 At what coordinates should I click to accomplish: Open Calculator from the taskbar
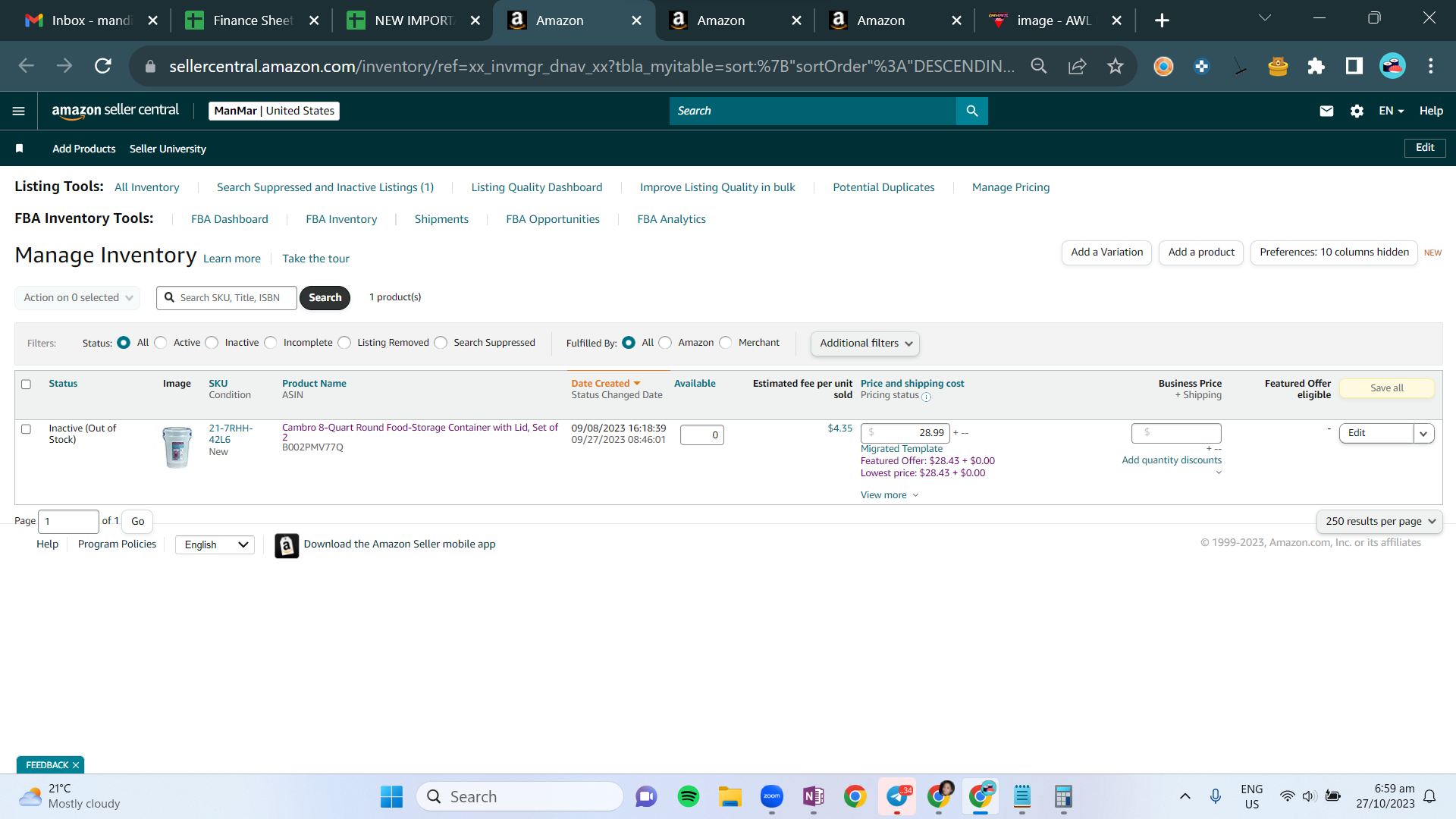(x=1063, y=796)
